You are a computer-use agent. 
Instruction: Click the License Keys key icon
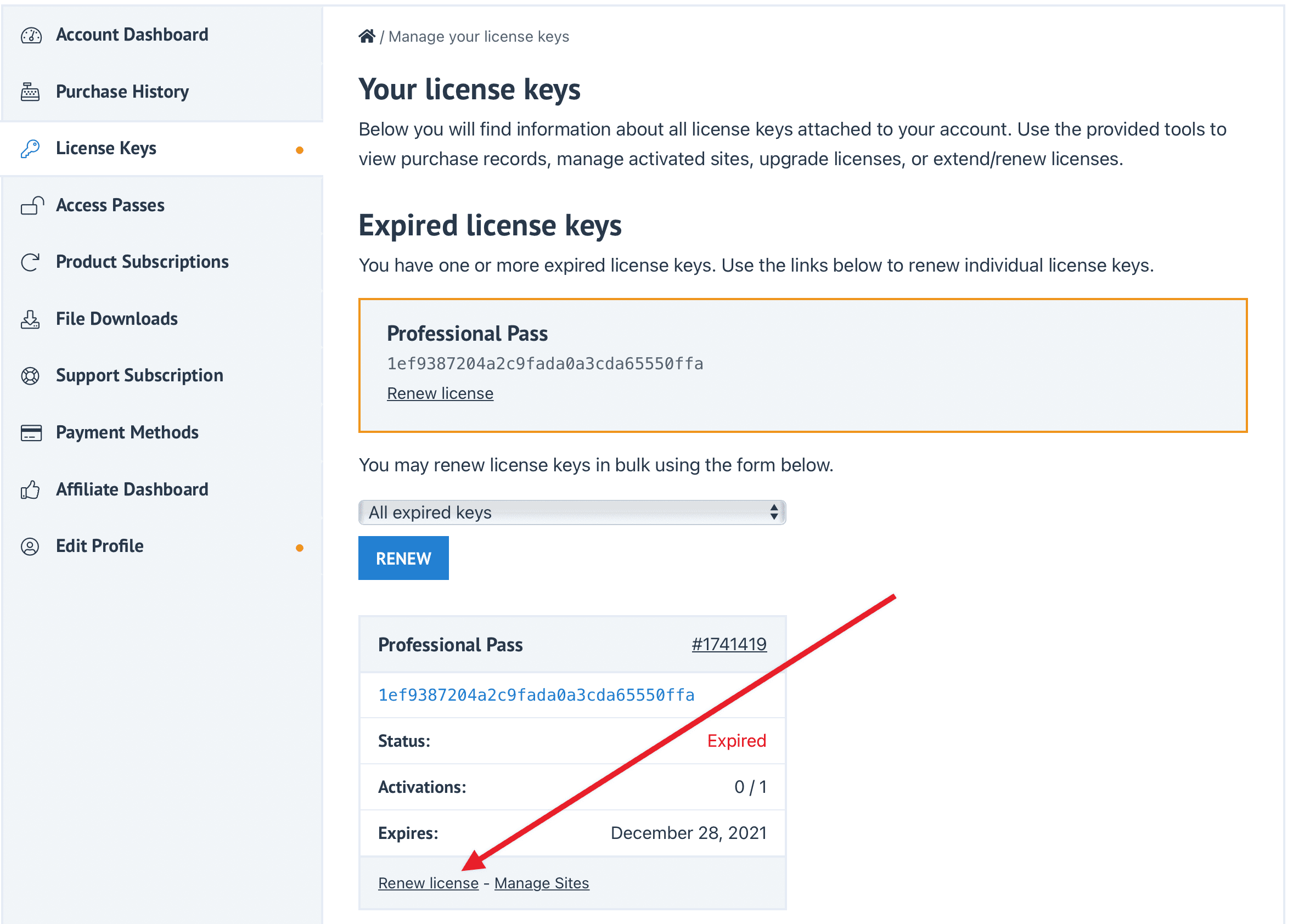coord(30,149)
